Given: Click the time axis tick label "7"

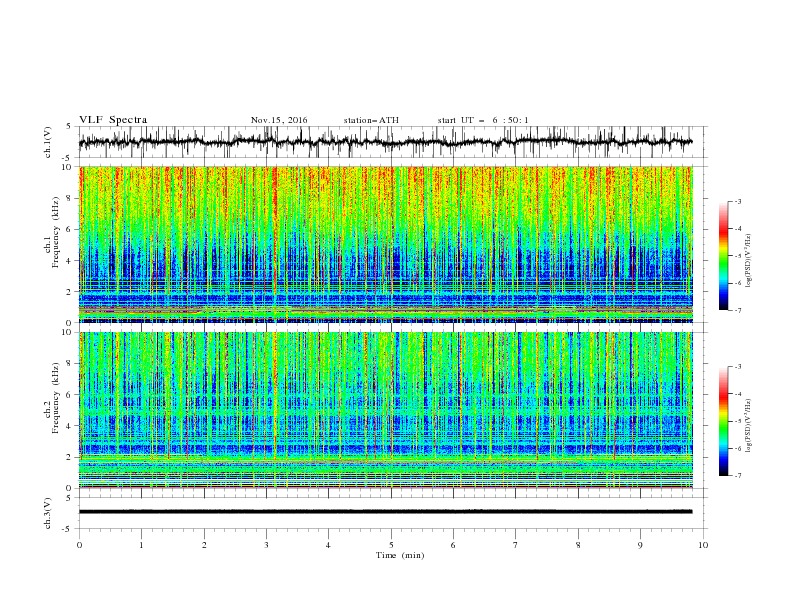Looking at the screenshot, I should 516,545.
